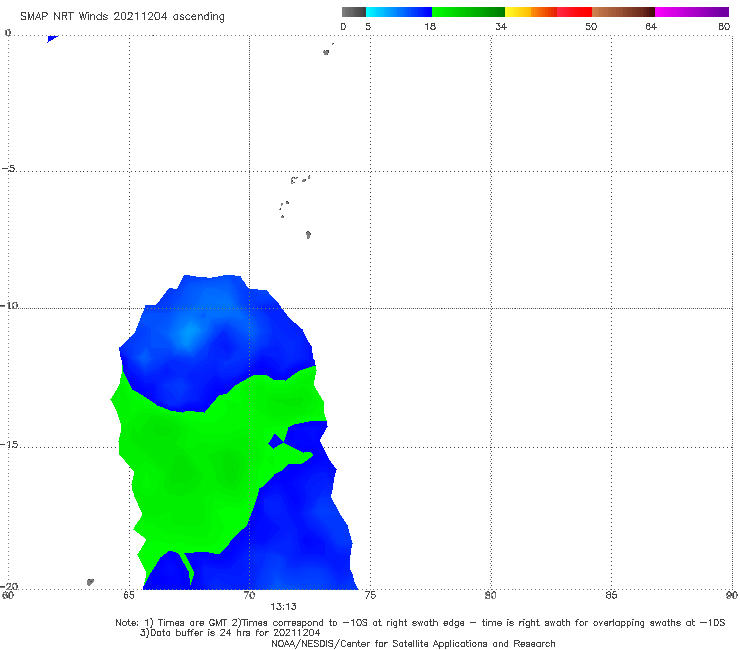Click the color bar label '50'
This screenshot has width=740, height=650.
coord(591,26)
